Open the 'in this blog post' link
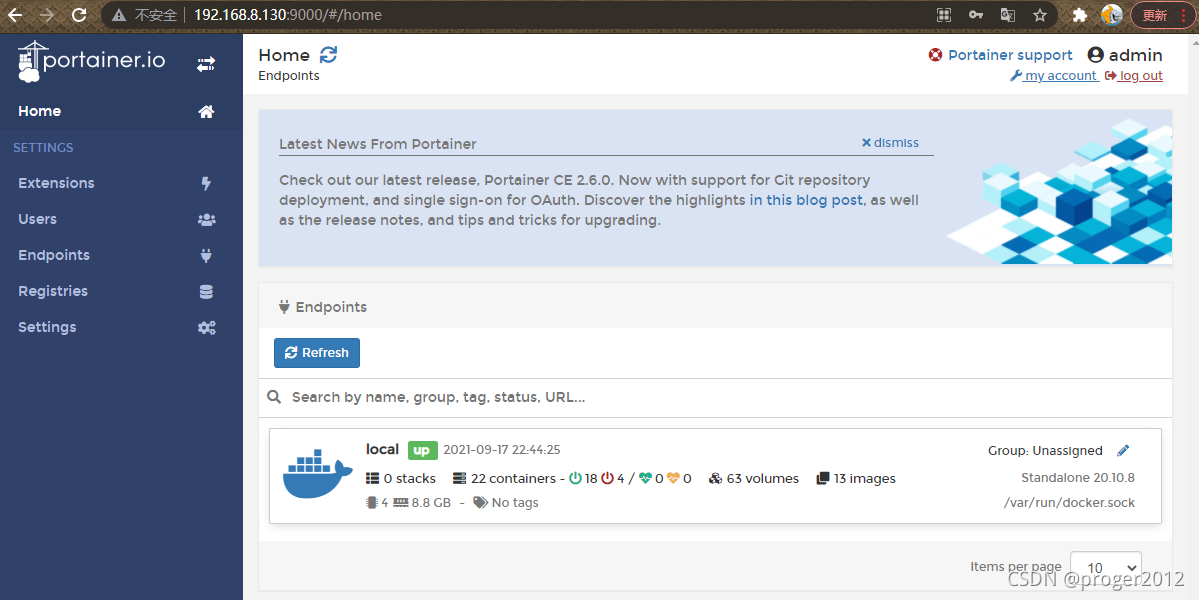The image size is (1199, 600). [x=806, y=200]
